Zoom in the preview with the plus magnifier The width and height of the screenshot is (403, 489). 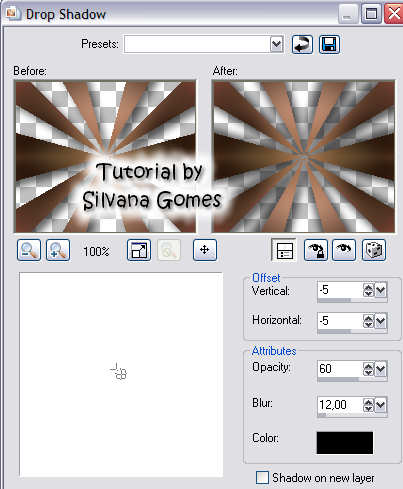pyautogui.click(x=58, y=250)
